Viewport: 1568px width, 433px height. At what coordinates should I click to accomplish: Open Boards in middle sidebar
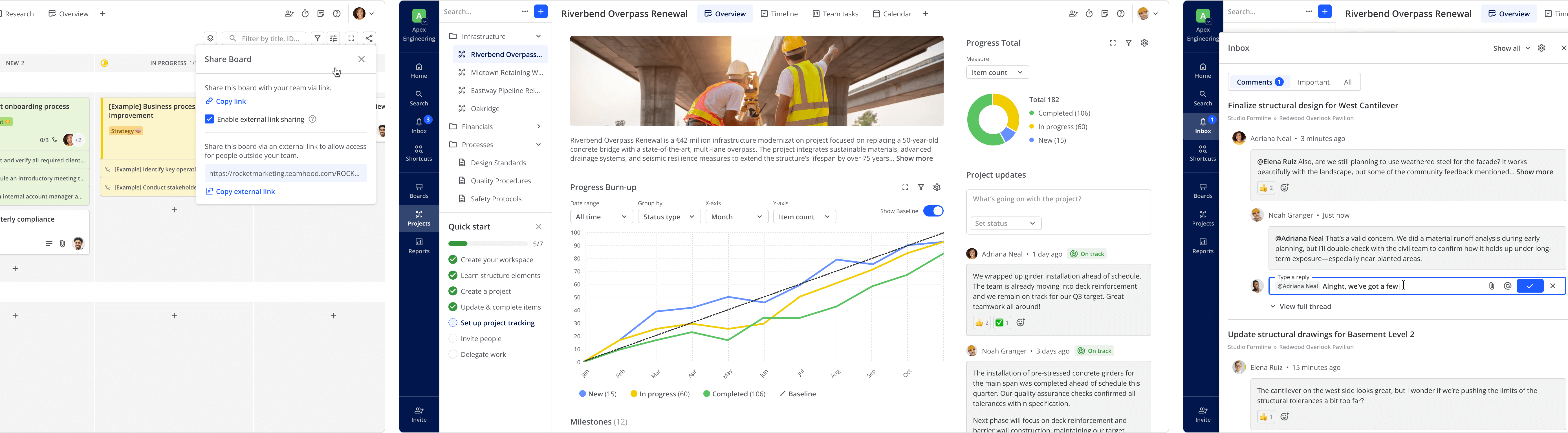click(x=419, y=190)
